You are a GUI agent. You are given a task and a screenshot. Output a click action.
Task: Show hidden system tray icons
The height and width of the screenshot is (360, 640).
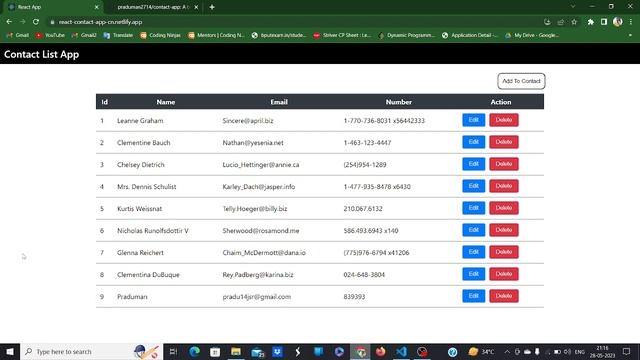pos(507,351)
